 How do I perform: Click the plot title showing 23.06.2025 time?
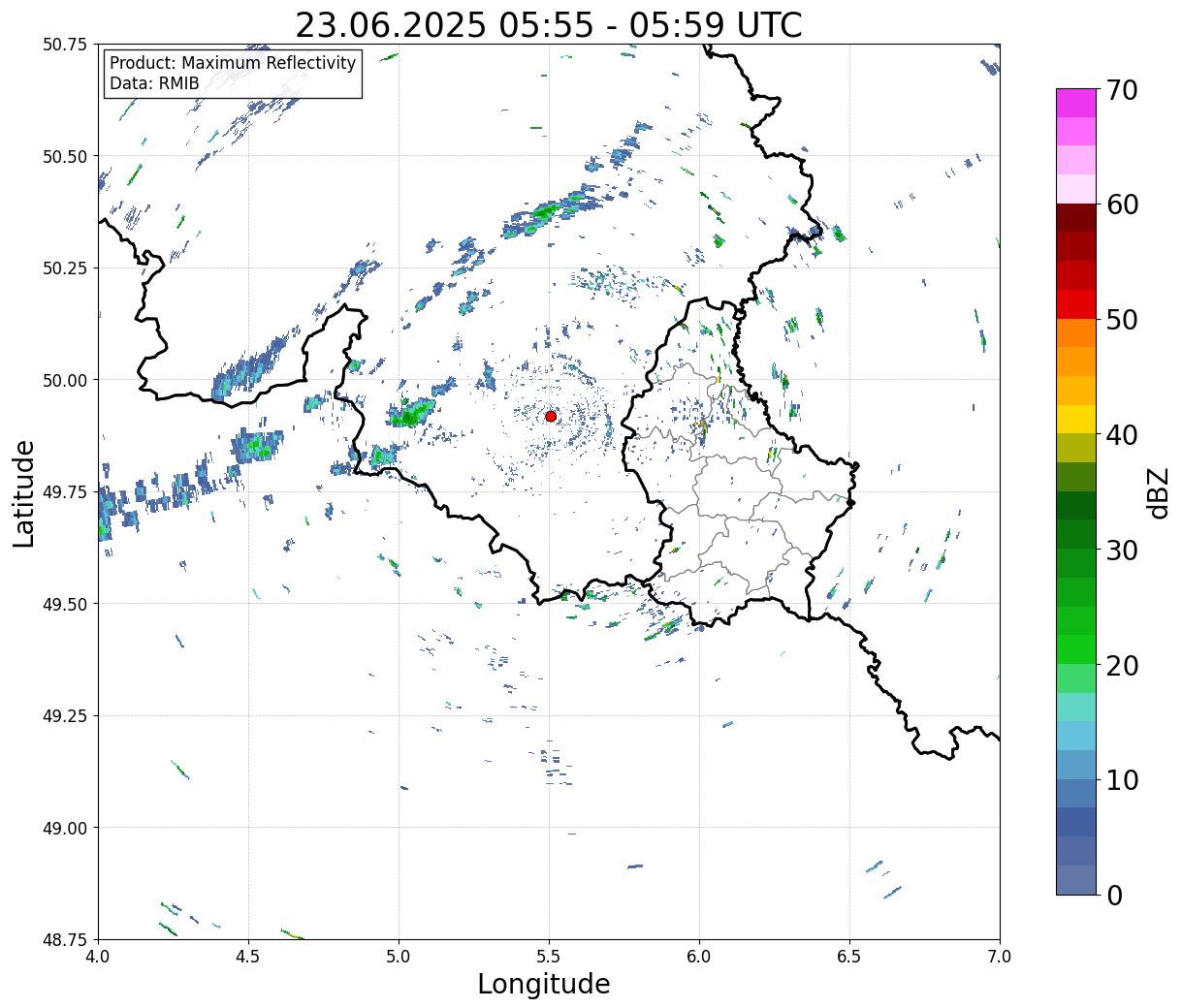tap(549, 24)
